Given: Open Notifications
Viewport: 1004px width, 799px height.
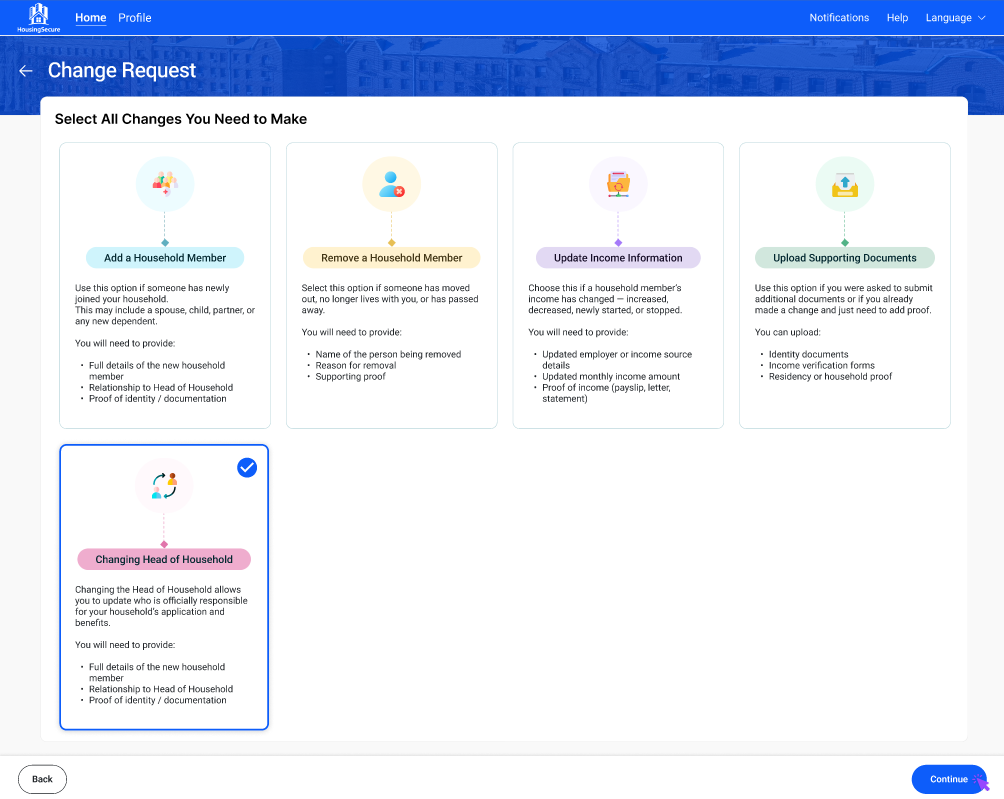Looking at the screenshot, I should (x=839, y=18).
